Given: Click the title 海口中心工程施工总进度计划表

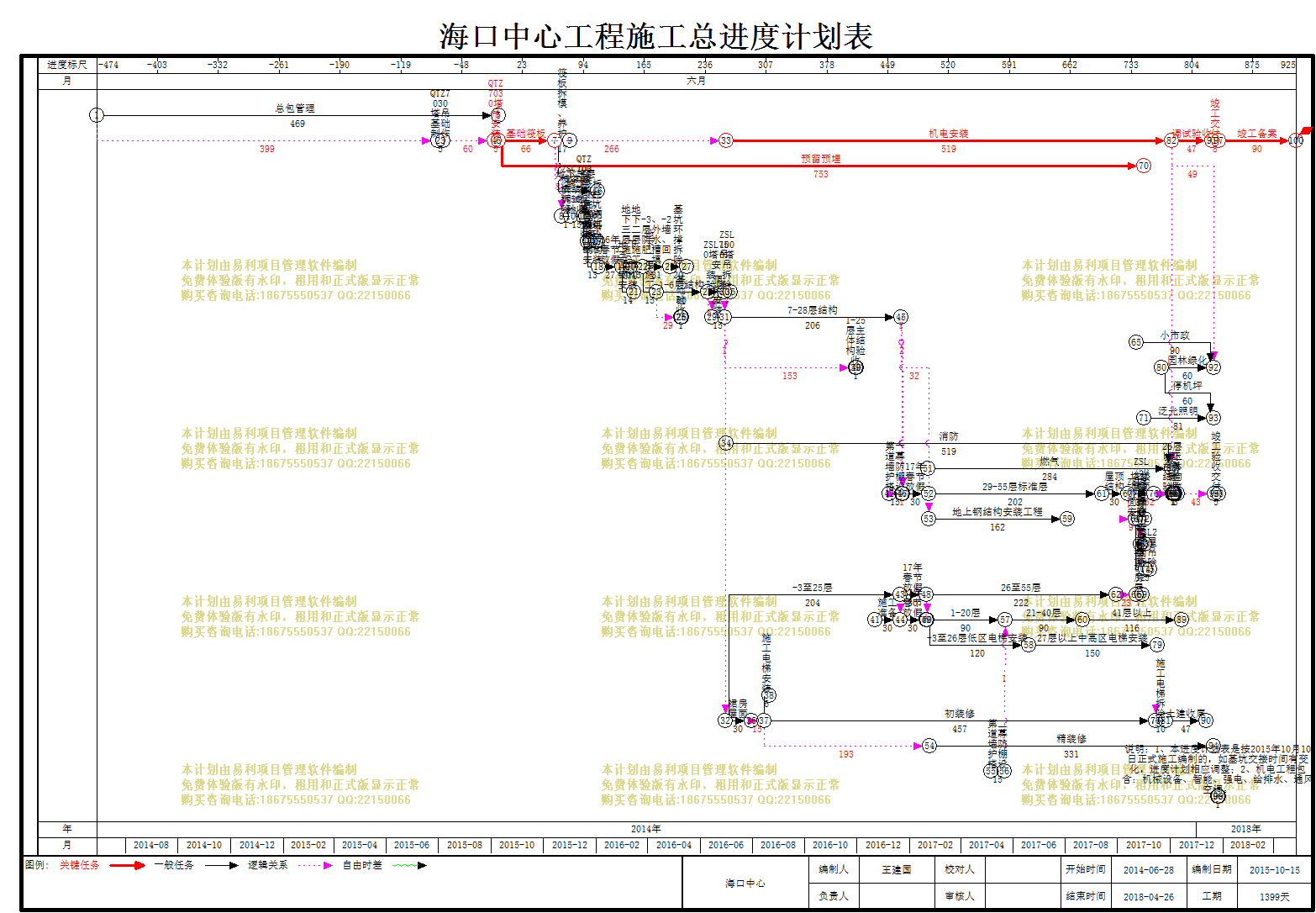Looking at the screenshot, I should click(656, 36).
